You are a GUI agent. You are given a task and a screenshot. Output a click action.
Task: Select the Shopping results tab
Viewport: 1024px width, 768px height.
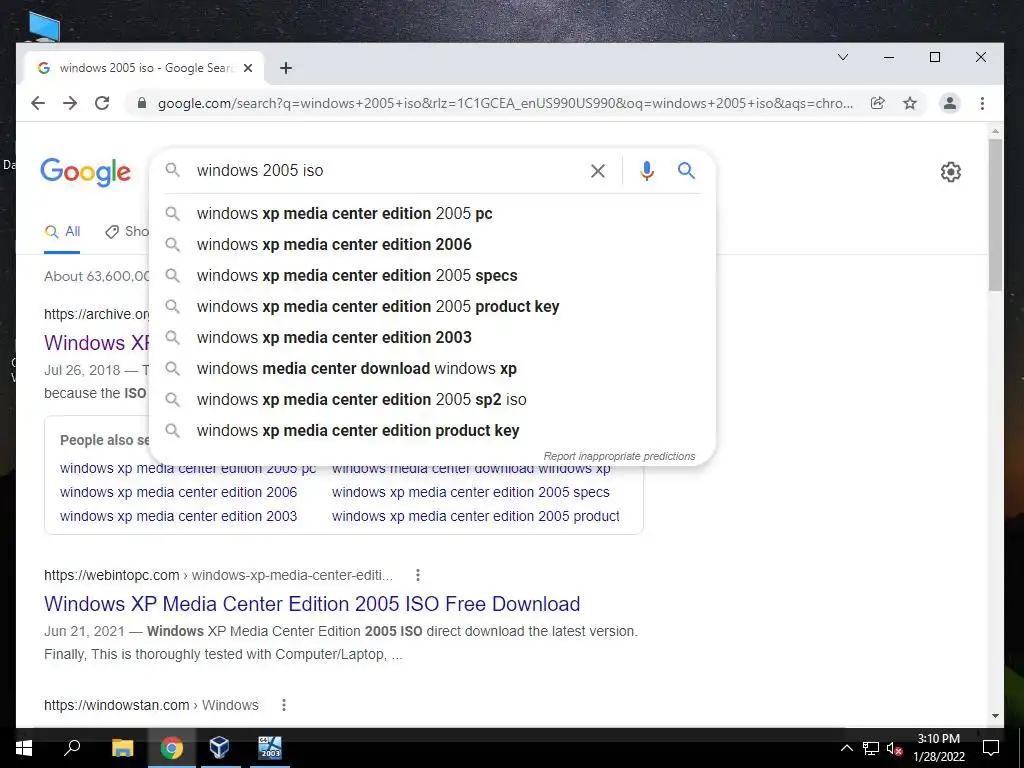click(x=127, y=231)
